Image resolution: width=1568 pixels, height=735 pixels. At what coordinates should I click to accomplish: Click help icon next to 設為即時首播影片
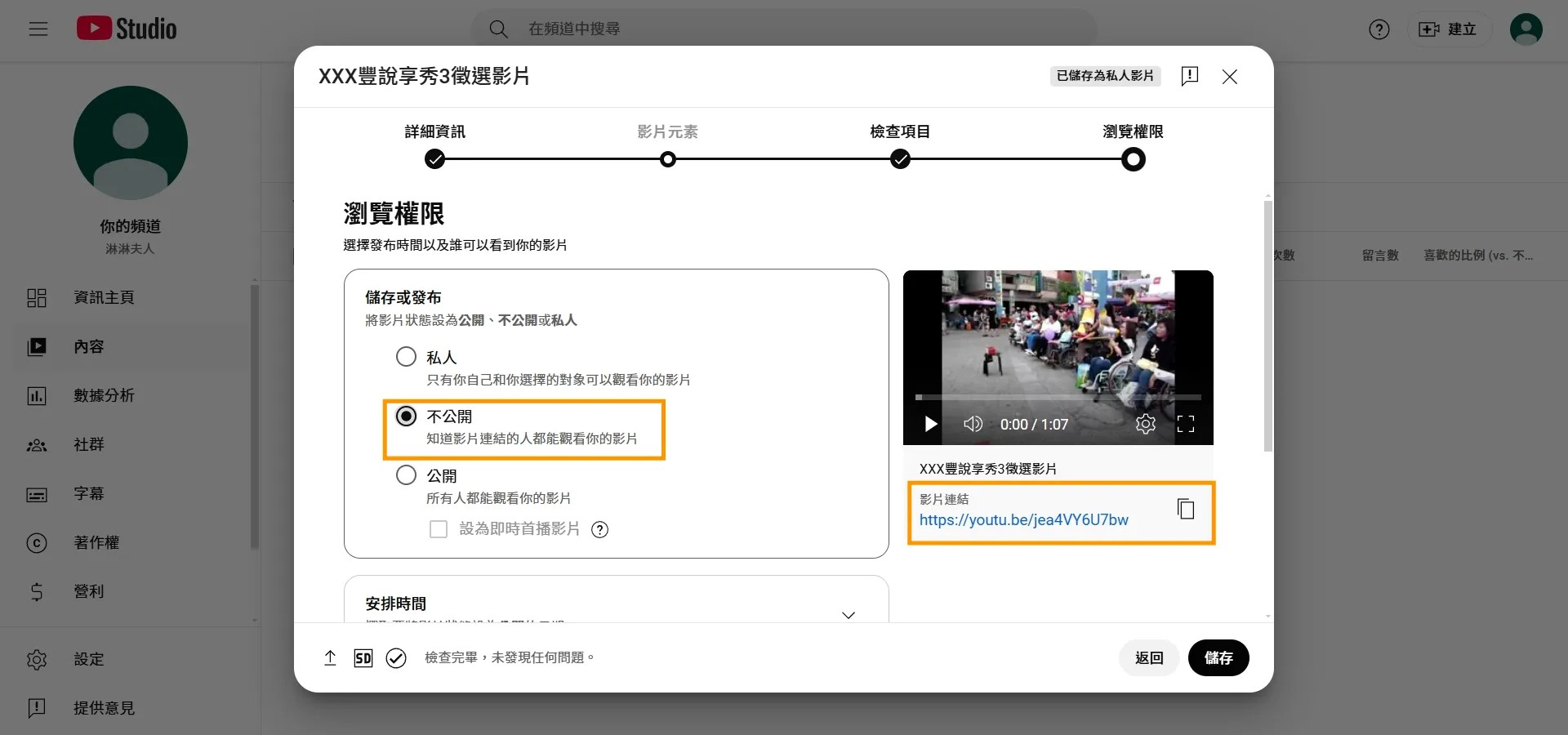pos(599,529)
